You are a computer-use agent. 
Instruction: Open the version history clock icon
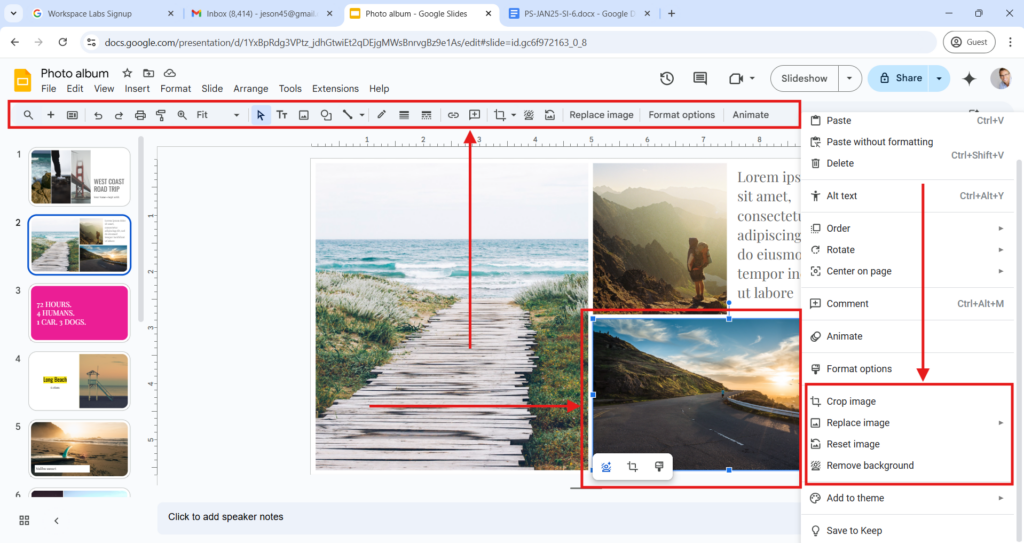(x=667, y=78)
